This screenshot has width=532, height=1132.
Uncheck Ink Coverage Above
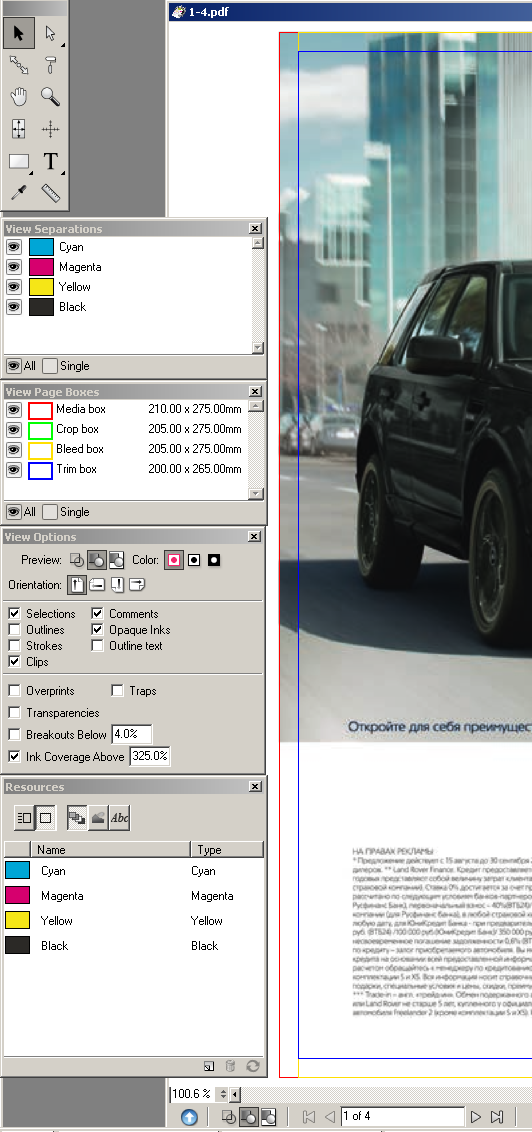point(14,757)
